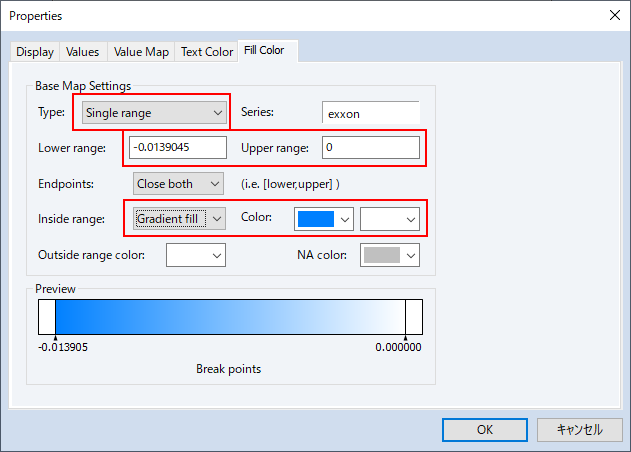Select the Fill Color tab
Viewport: 631px width, 452px height.
(x=264, y=51)
